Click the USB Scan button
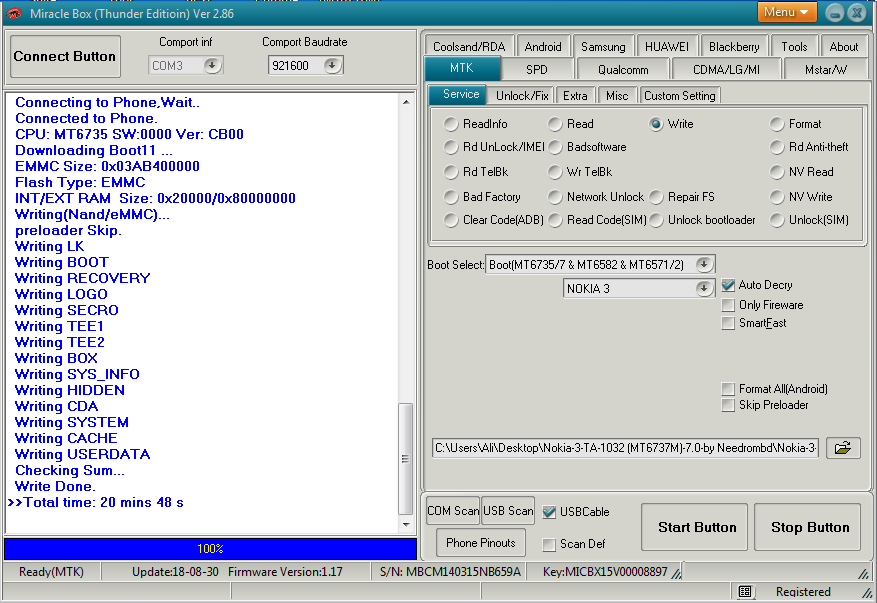This screenshot has height=603, width=877. tap(508, 511)
